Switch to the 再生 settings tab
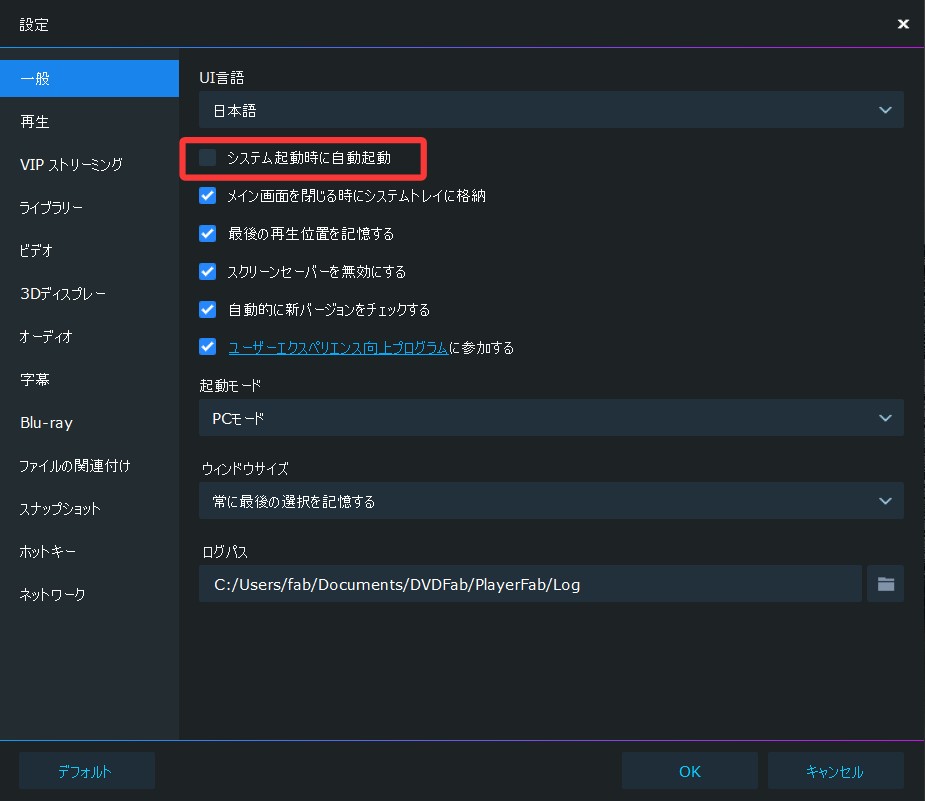This screenshot has width=925, height=801. point(35,122)
